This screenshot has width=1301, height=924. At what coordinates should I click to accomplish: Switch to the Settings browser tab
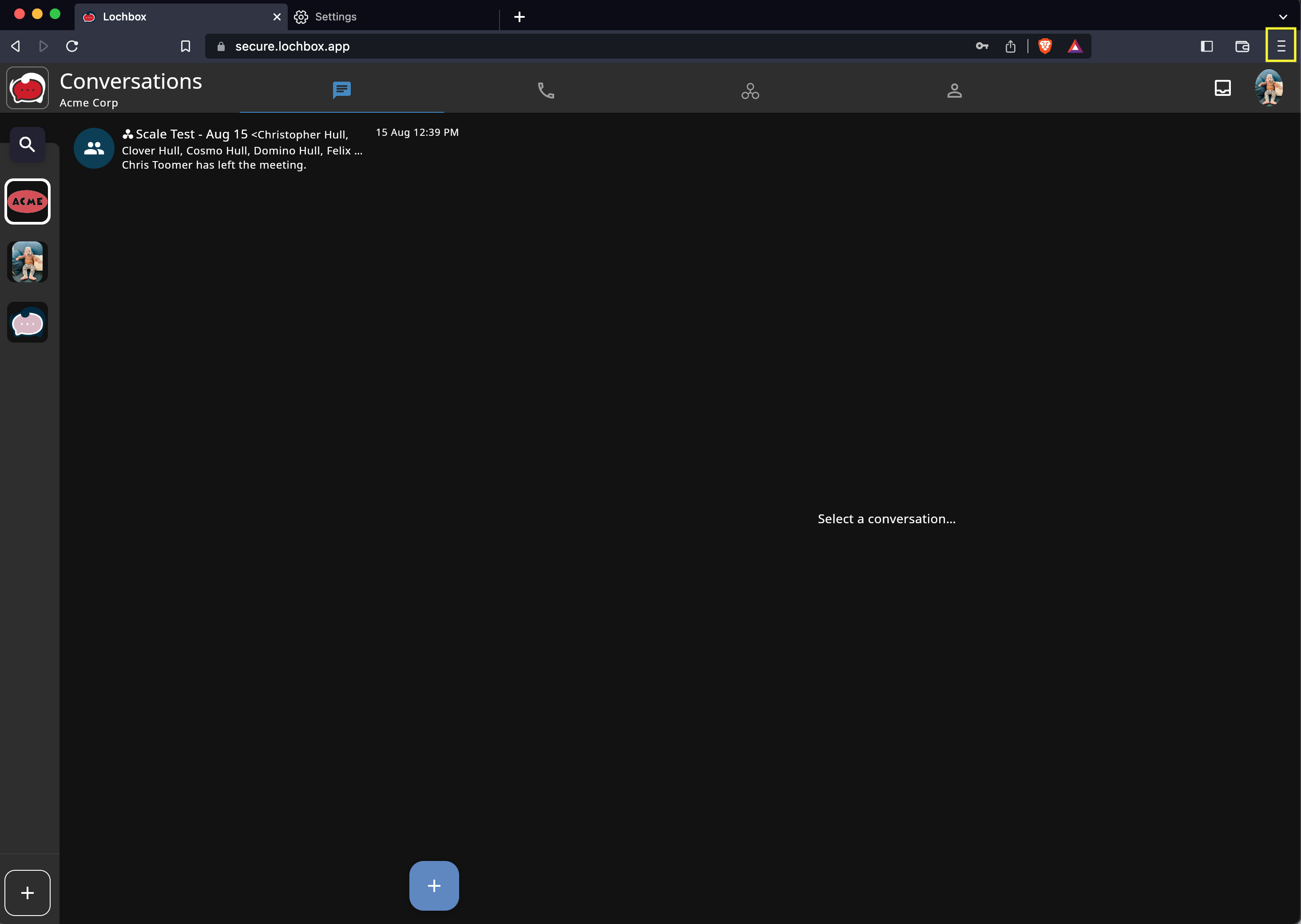(x=336, y=17)
